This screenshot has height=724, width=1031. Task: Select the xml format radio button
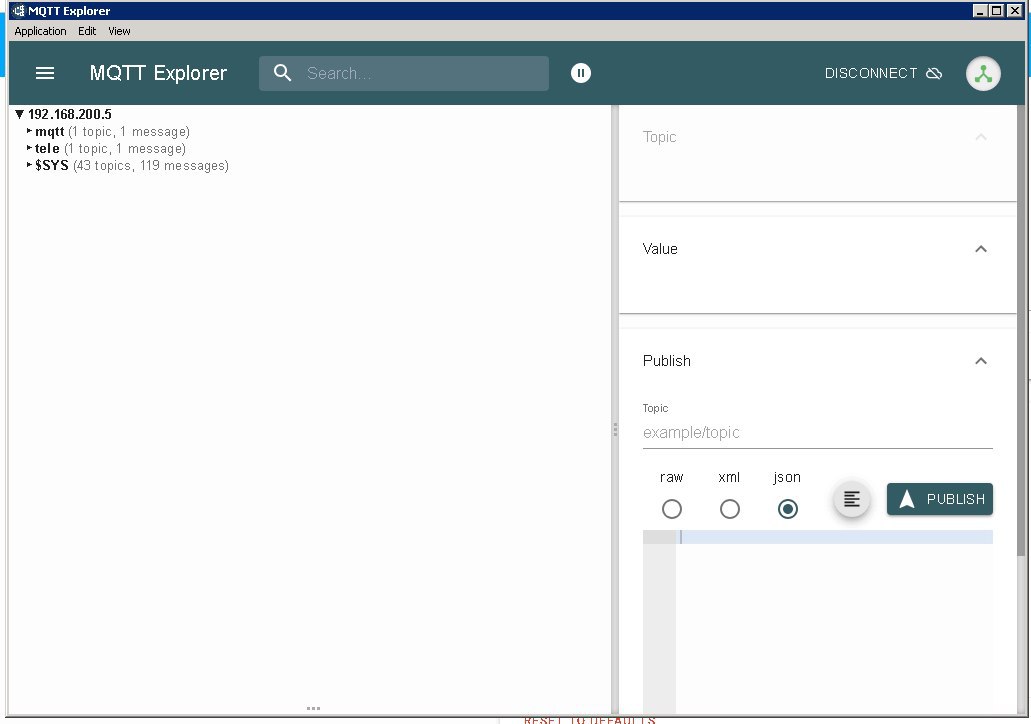[x=729, y=509]
